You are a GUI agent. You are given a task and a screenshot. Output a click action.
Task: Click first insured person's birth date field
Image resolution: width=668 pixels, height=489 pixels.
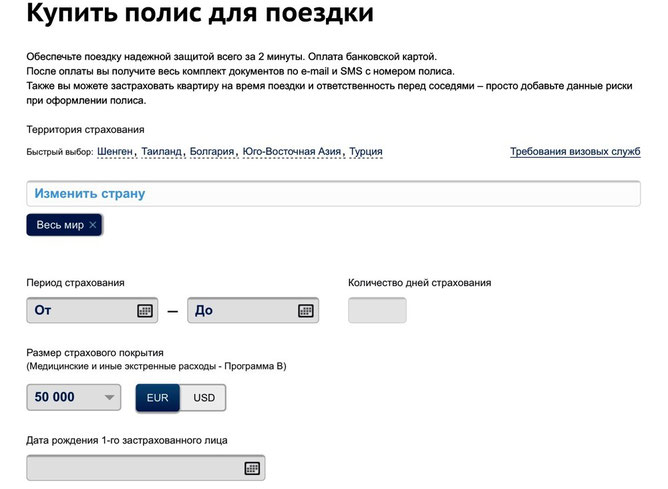coord(146,468)
